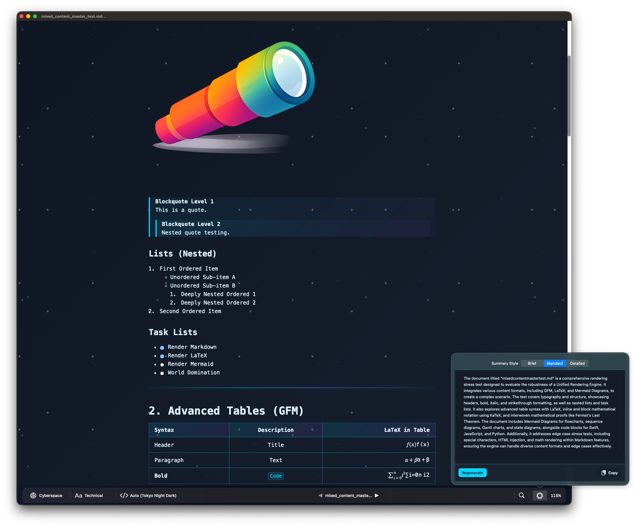This screenshot has height=527, width=640.
Task: Click the Paragraph table cell
Action: point(169,460)
